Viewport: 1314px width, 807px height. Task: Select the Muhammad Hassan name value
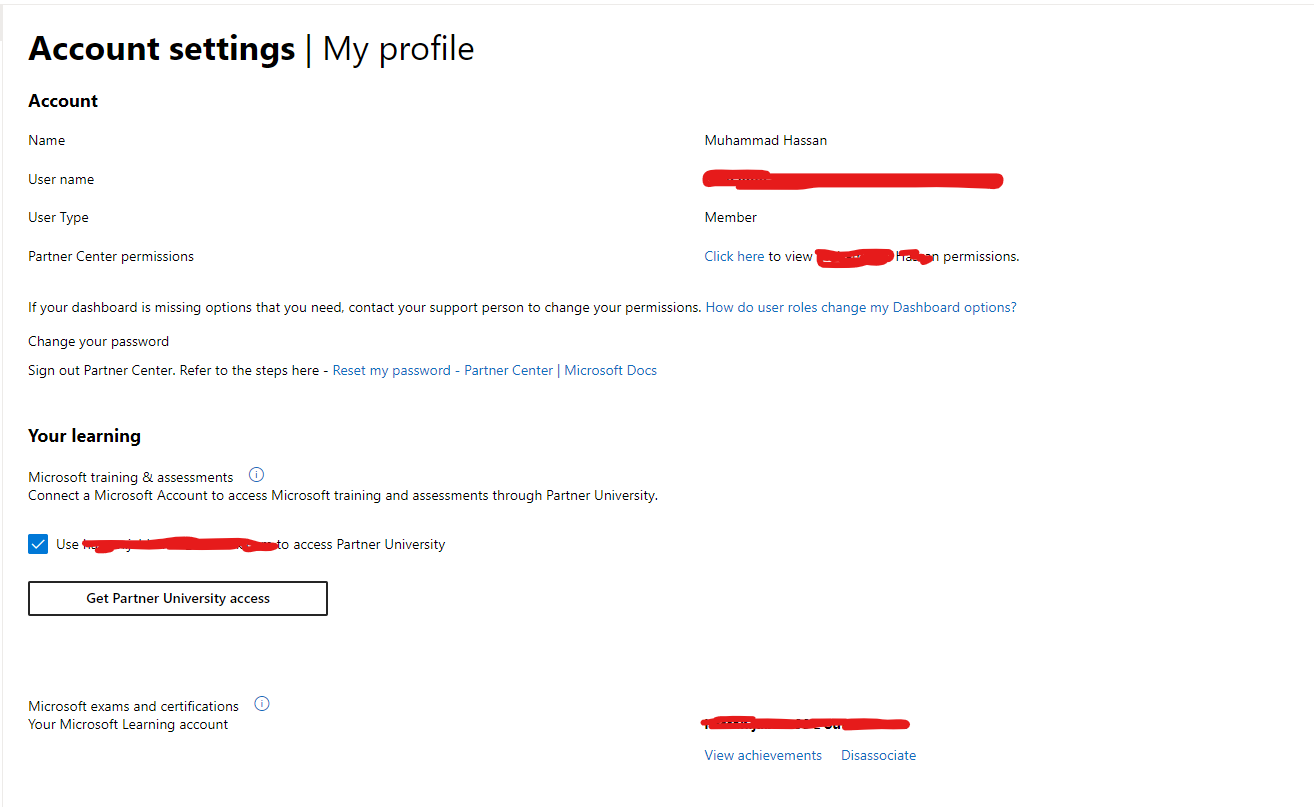point(766,140)
